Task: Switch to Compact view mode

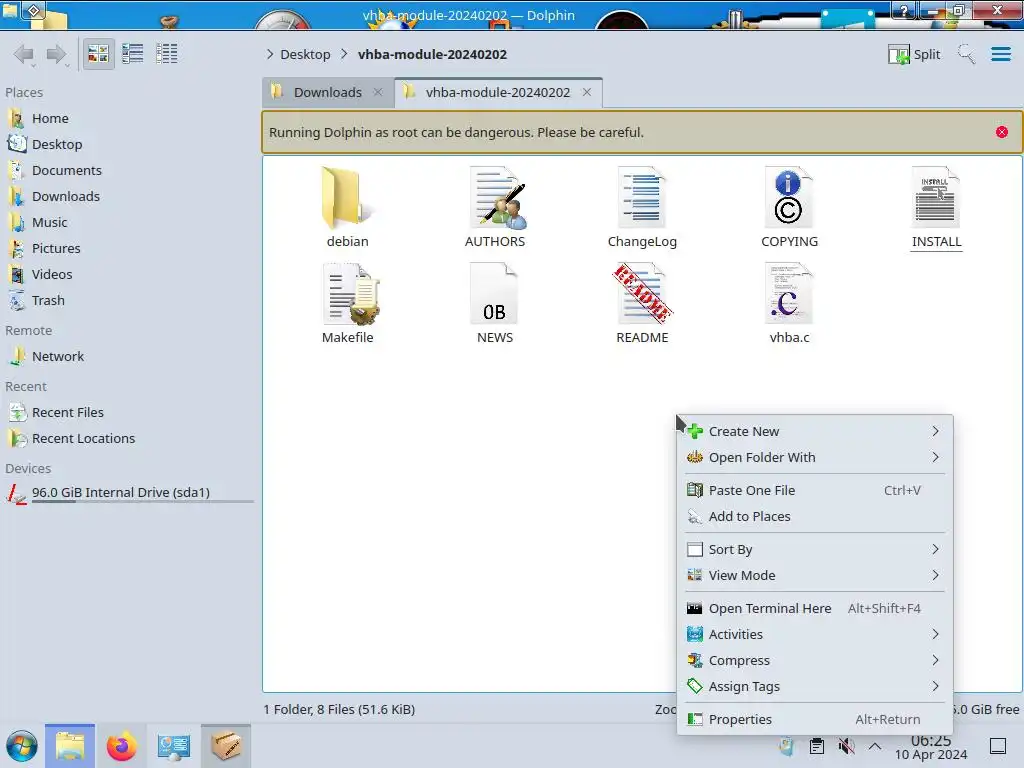Action: tap(133, 54)
